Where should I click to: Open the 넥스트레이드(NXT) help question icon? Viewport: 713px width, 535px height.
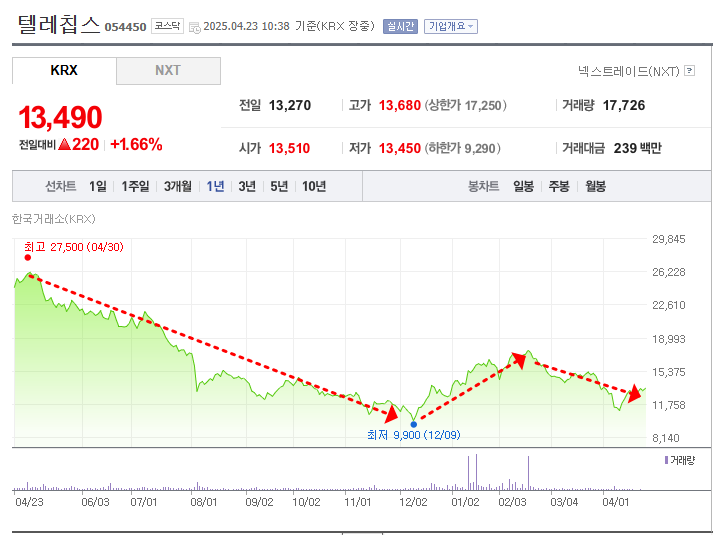pos(689,70)
